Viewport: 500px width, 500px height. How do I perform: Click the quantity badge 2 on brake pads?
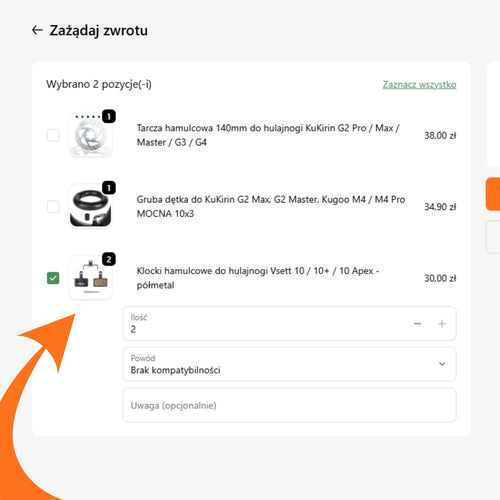tap(109, 259)
